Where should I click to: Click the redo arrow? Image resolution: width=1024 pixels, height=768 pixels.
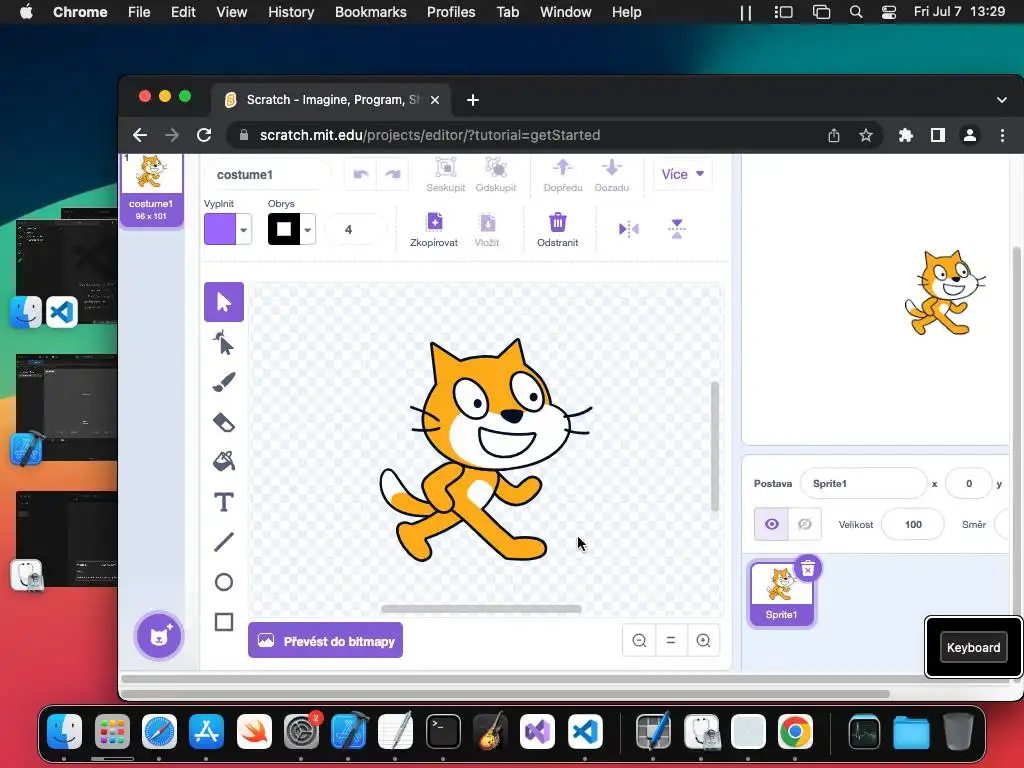[x=392, y=174]
